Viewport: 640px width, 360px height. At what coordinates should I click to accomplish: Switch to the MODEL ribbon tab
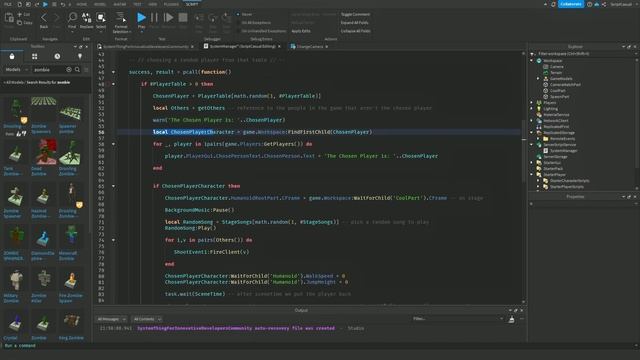[x=100, y=4]
